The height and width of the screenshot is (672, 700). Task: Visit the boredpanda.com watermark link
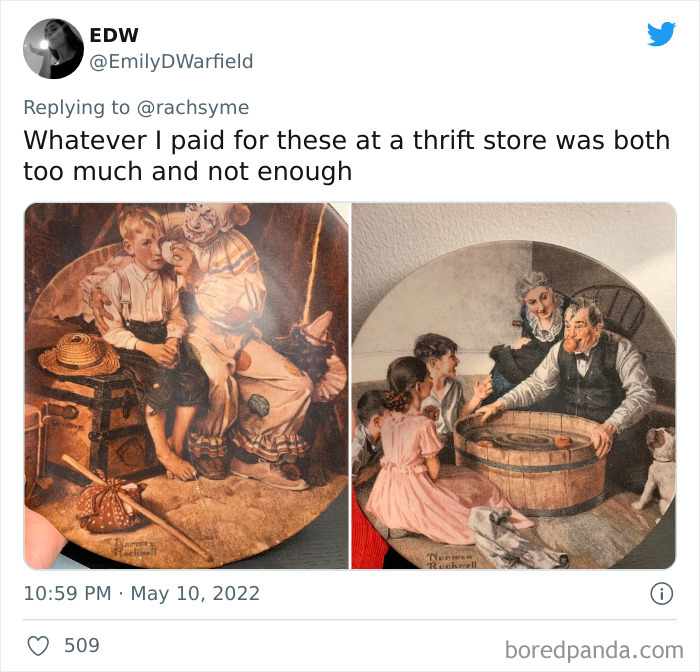pyautogui.click(x=594, y=650)
